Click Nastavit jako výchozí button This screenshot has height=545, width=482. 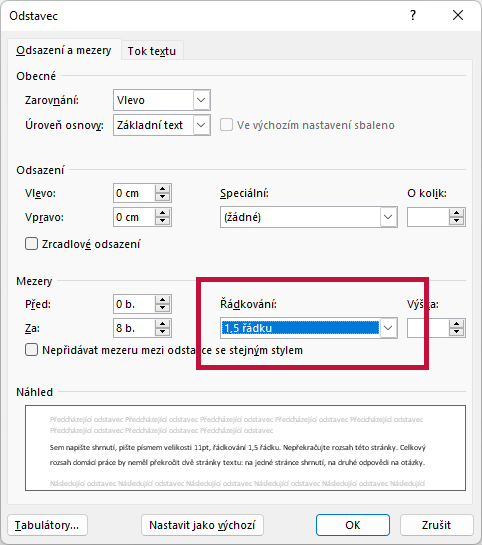coord(202,525)
